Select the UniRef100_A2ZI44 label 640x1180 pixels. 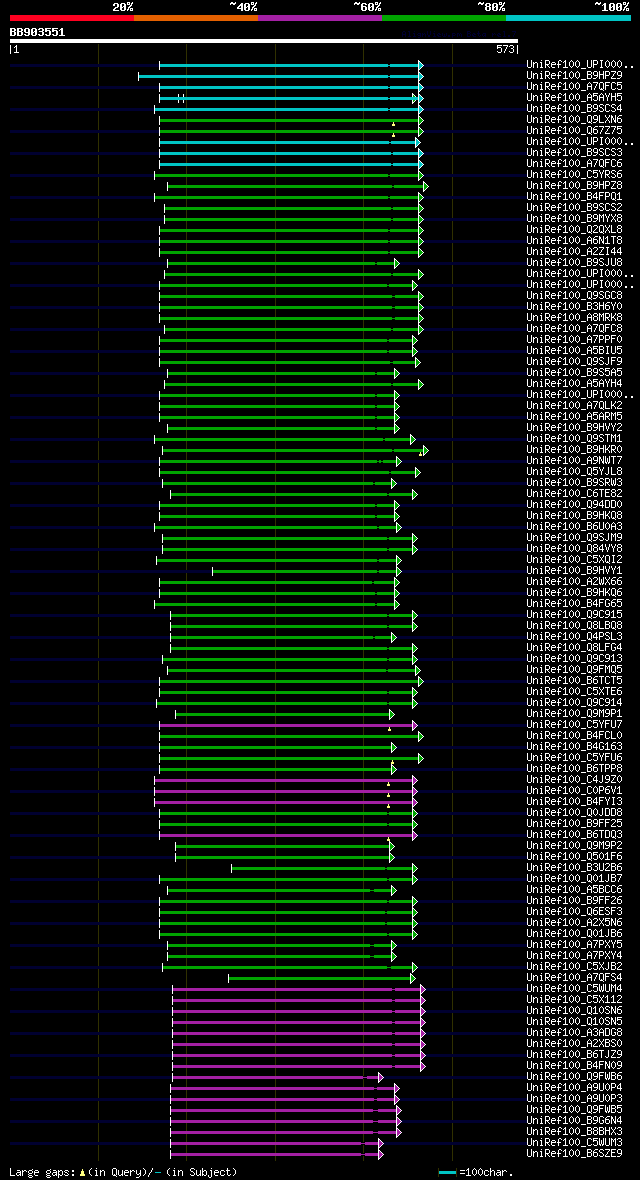pyautogui.click(x=574, y=251)
